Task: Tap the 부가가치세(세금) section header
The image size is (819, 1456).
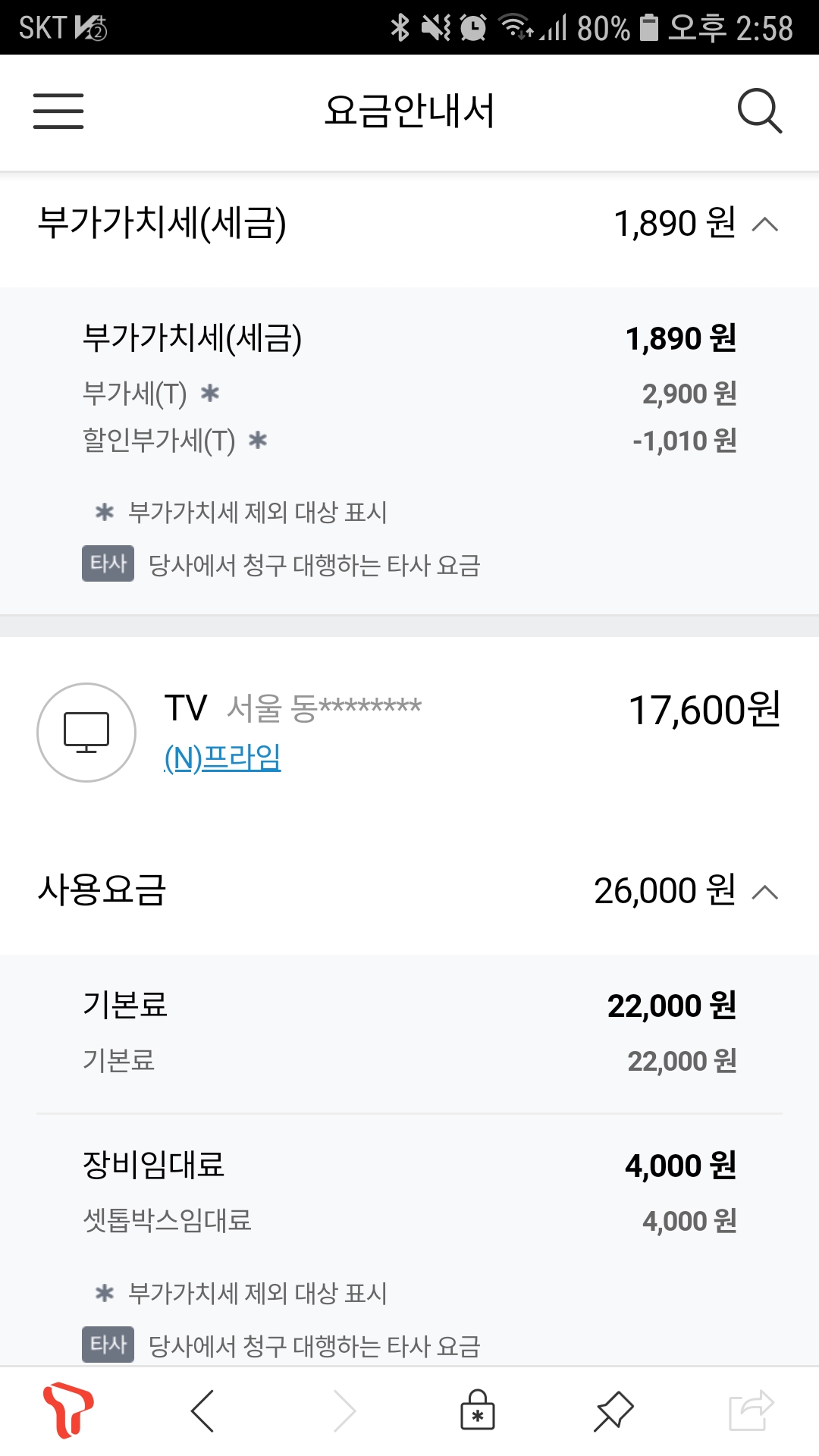Action: click(162, 224)
